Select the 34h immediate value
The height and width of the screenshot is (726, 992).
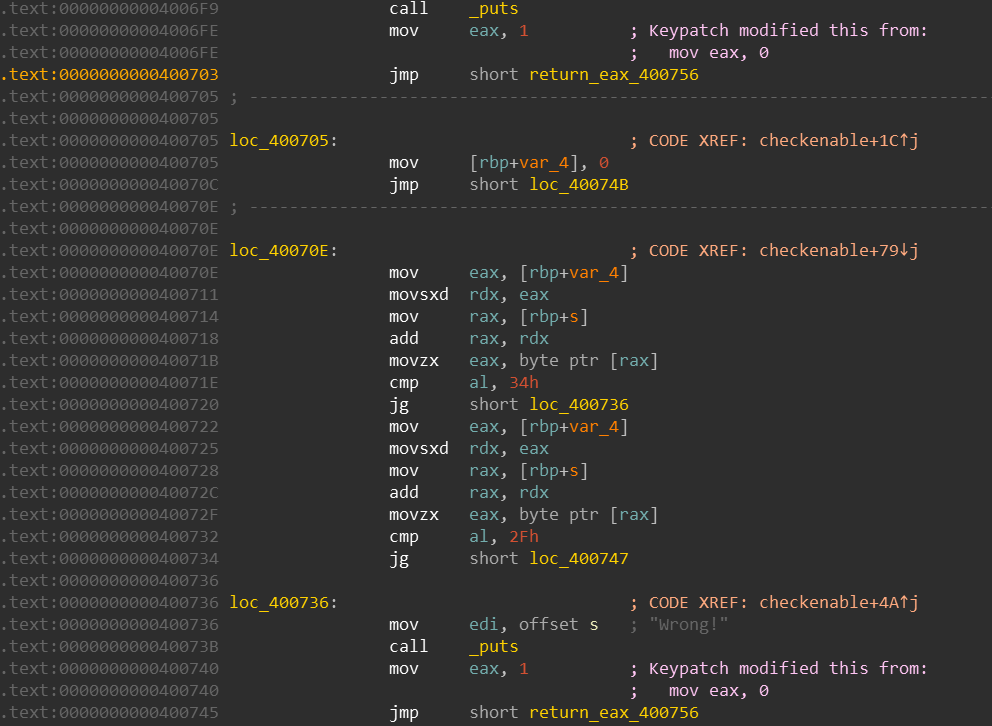[524, 383]
